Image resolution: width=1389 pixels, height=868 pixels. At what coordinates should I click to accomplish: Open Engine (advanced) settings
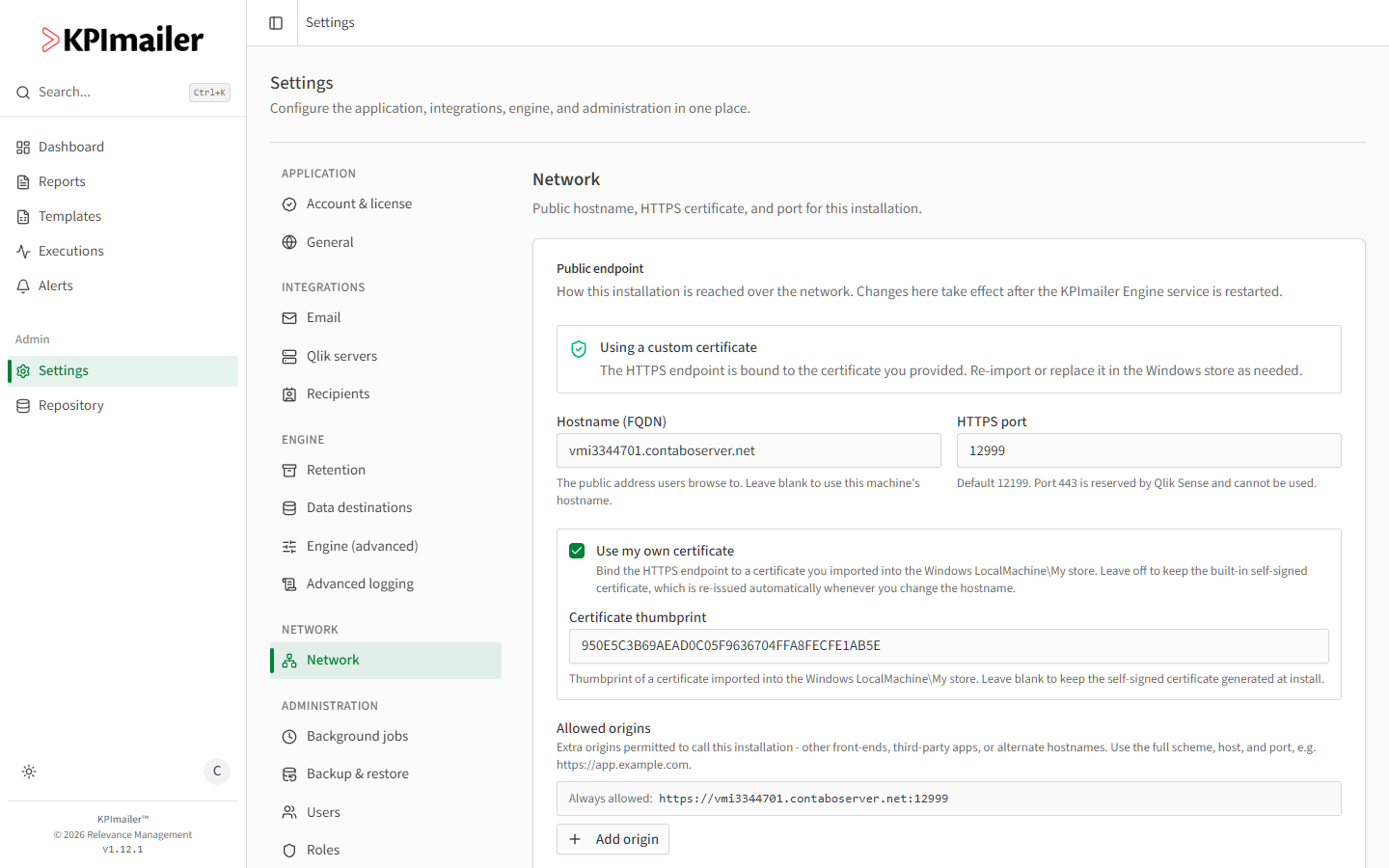[386, 547]
